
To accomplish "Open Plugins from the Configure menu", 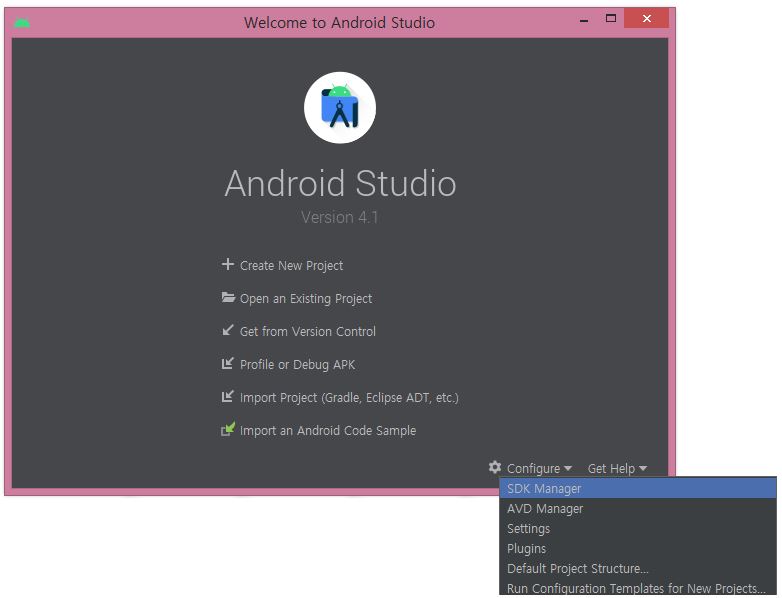I will 638,549.
